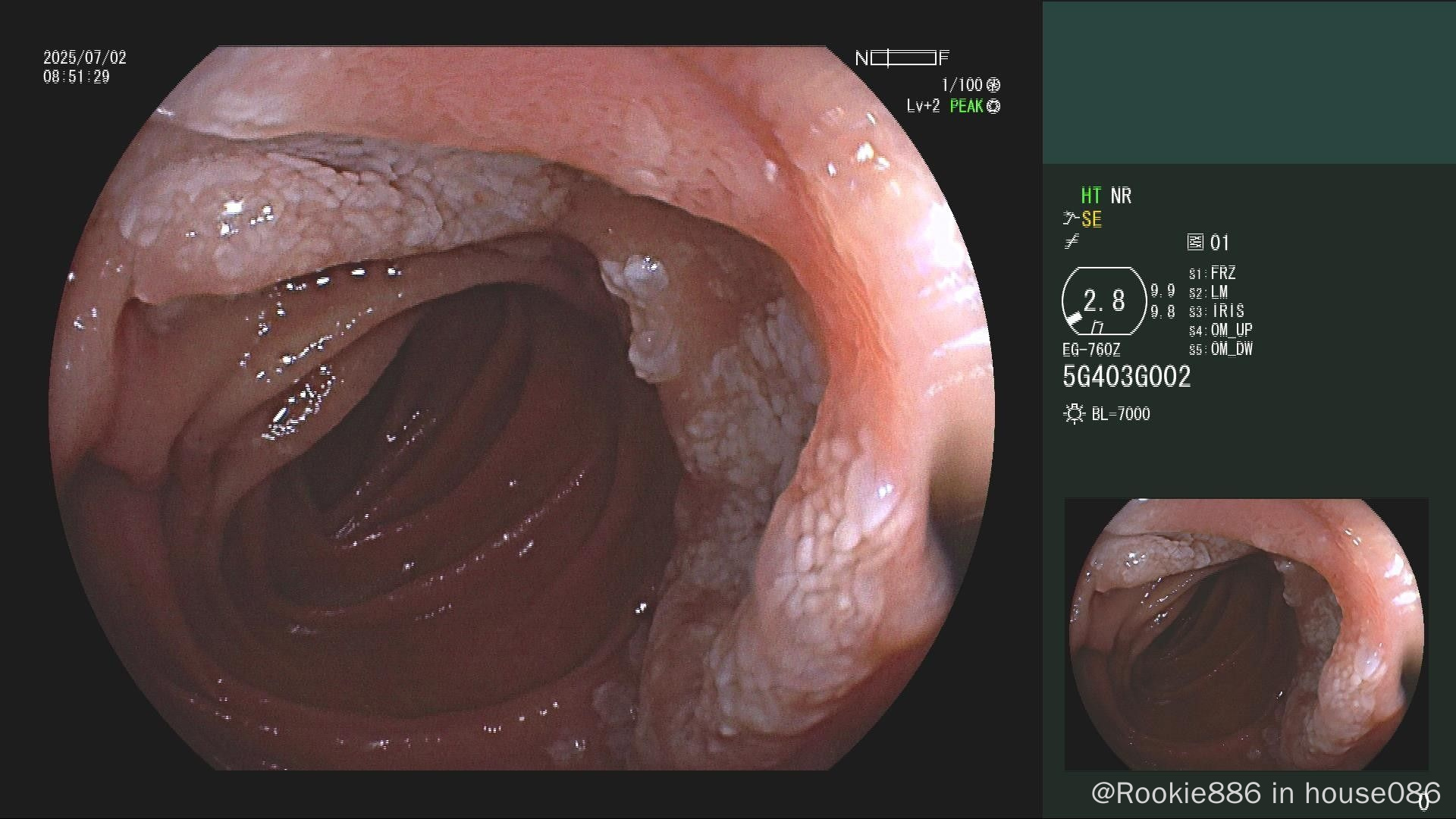Click the main endoscopic live image
Screen dimensions: 1456x819
pyautogui.click(x=522, y=408)
